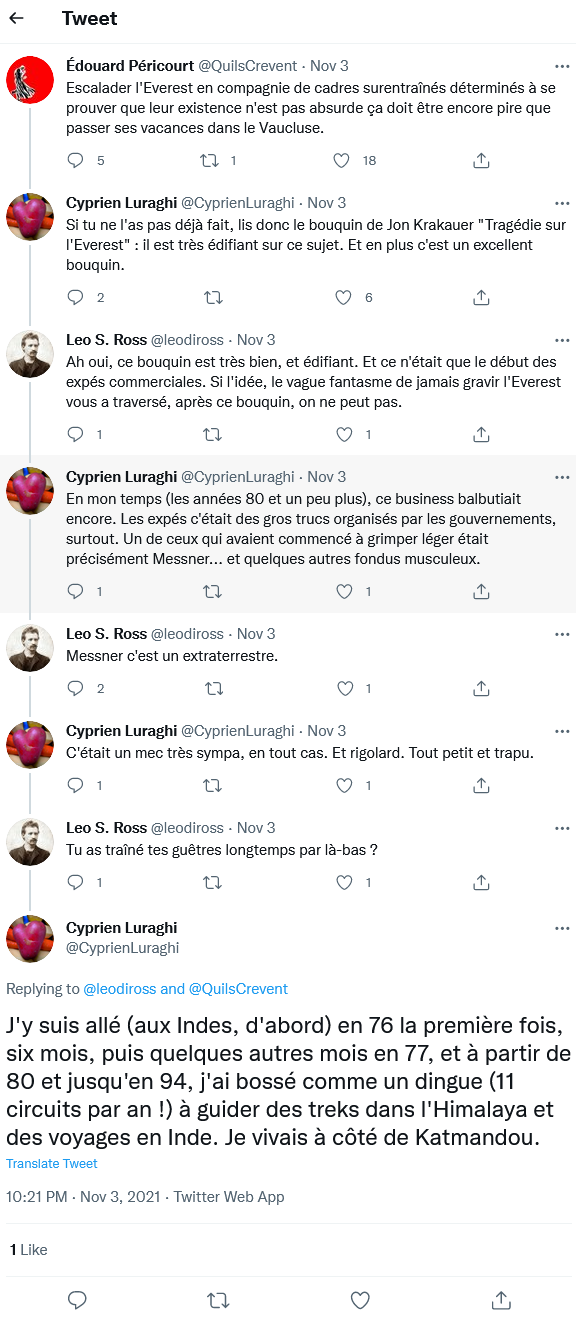Viewport: 576px width, 1322px height.
Task: Like Cyprien Luraghi's 'mec très sympa' tweet
Action: point(343,785)
